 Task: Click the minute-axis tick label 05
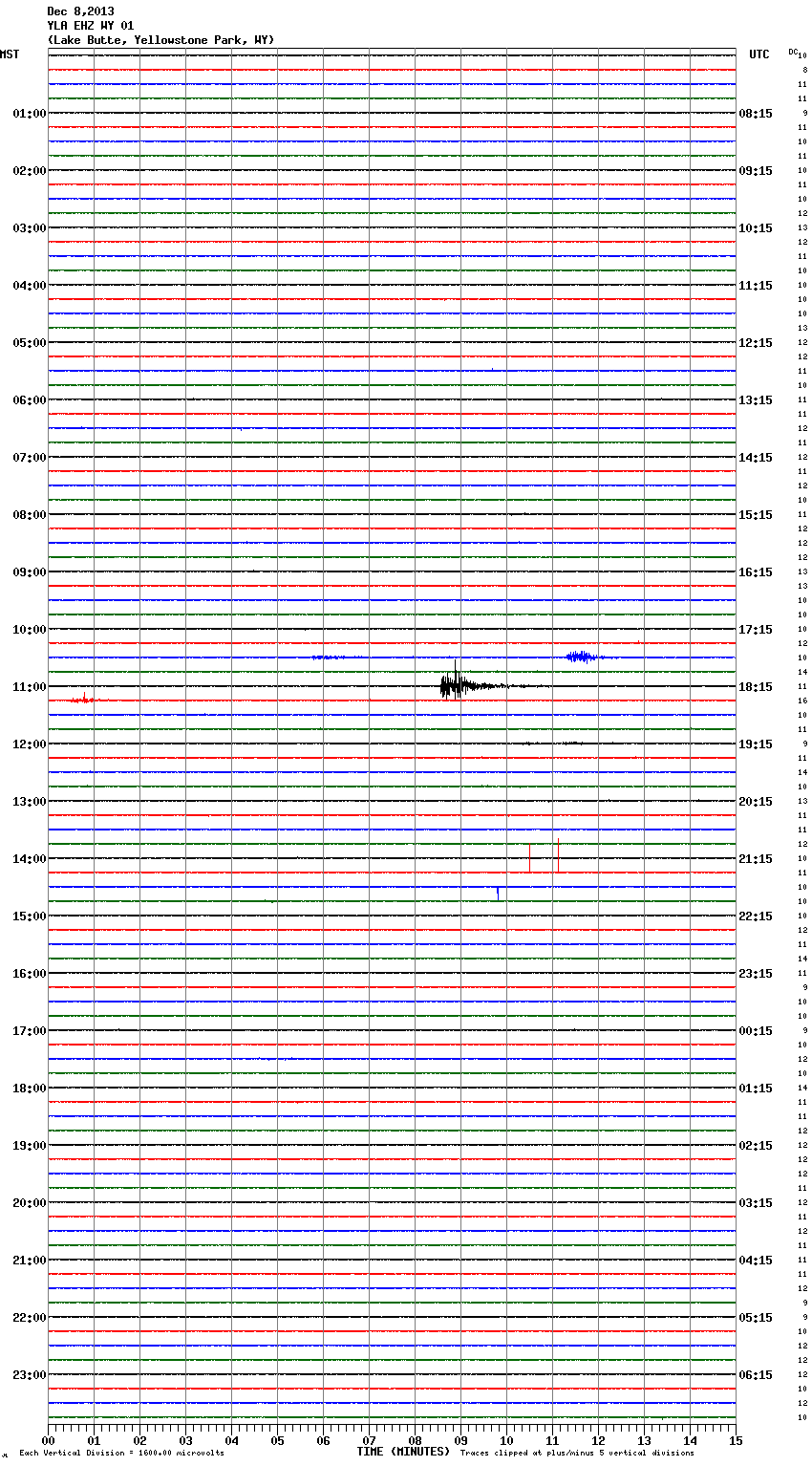277,1441
